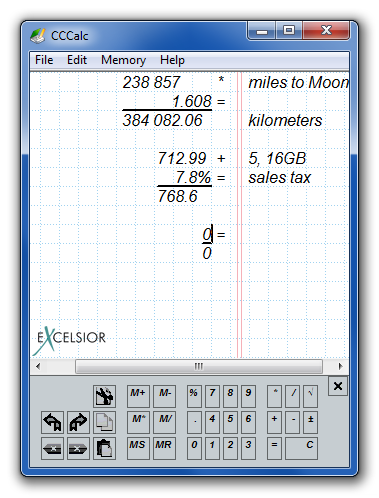The height and width of the screenshot is (498, 379).
Task: Tap the digit 8 key
Action: pos(230,396)
